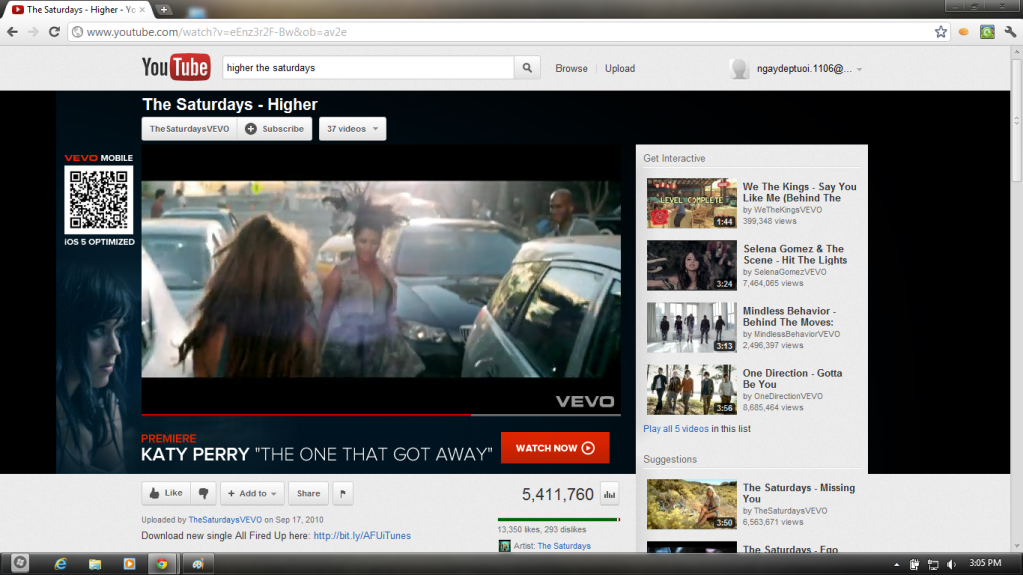
Task: Click the 5,411,760 view count
Action: tap(558, 495)
